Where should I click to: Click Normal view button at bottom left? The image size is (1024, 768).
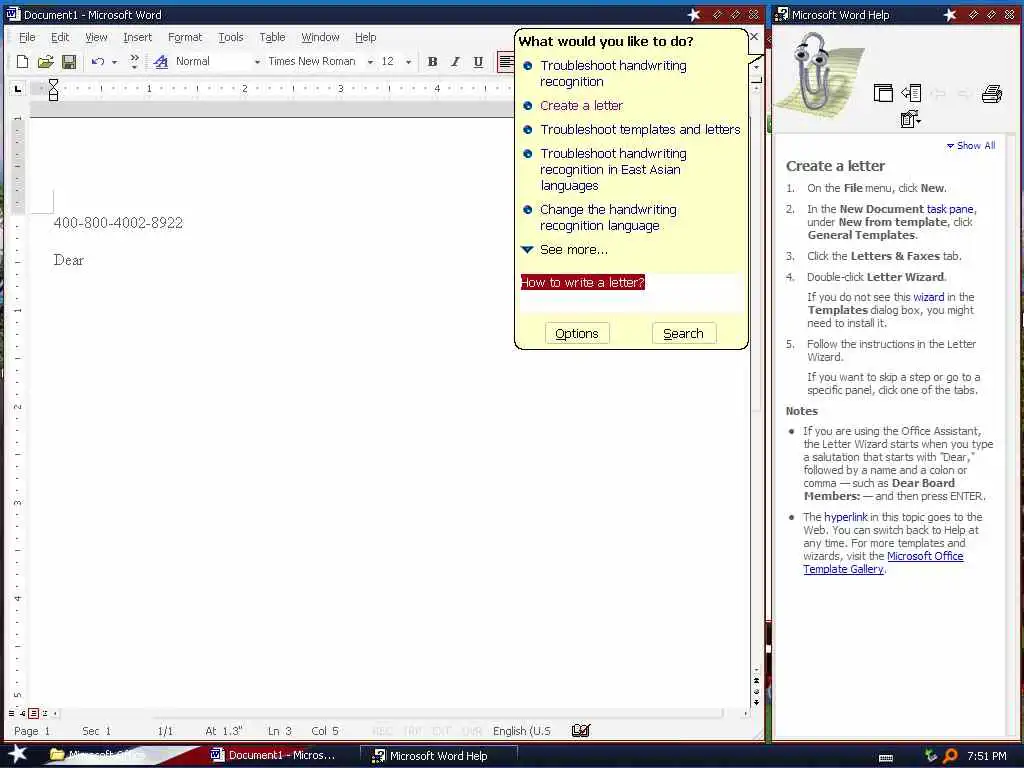click(11, 713)
